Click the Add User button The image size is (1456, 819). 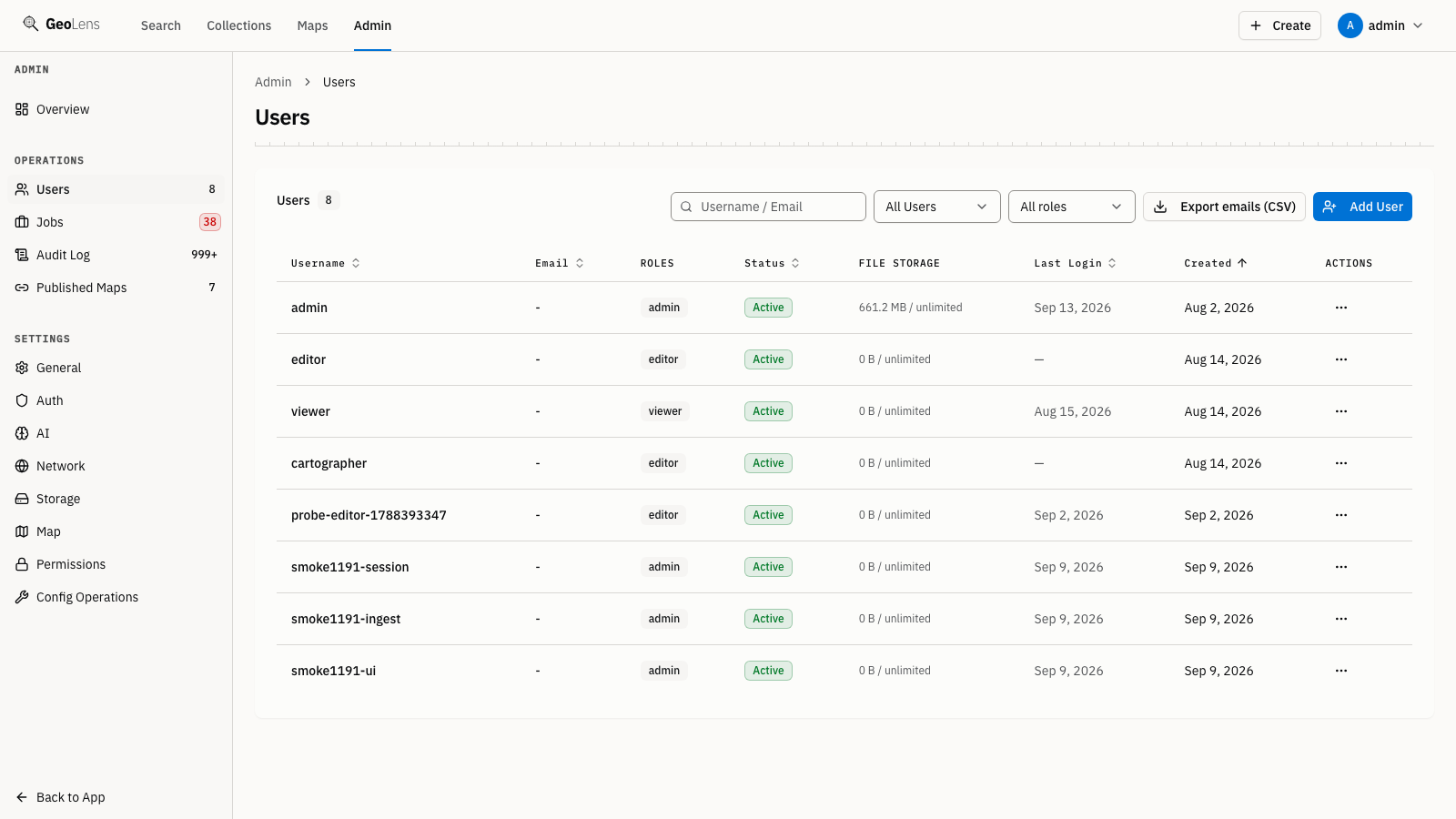click(1362, 207)
